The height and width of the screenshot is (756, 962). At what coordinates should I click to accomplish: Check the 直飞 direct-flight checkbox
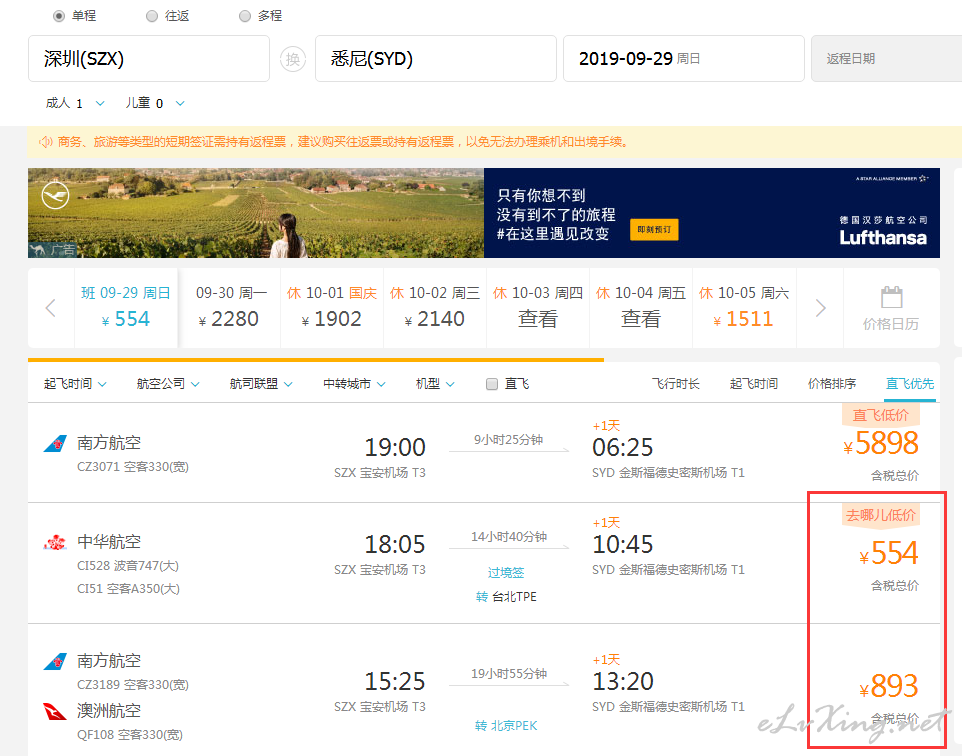[491, 384]
